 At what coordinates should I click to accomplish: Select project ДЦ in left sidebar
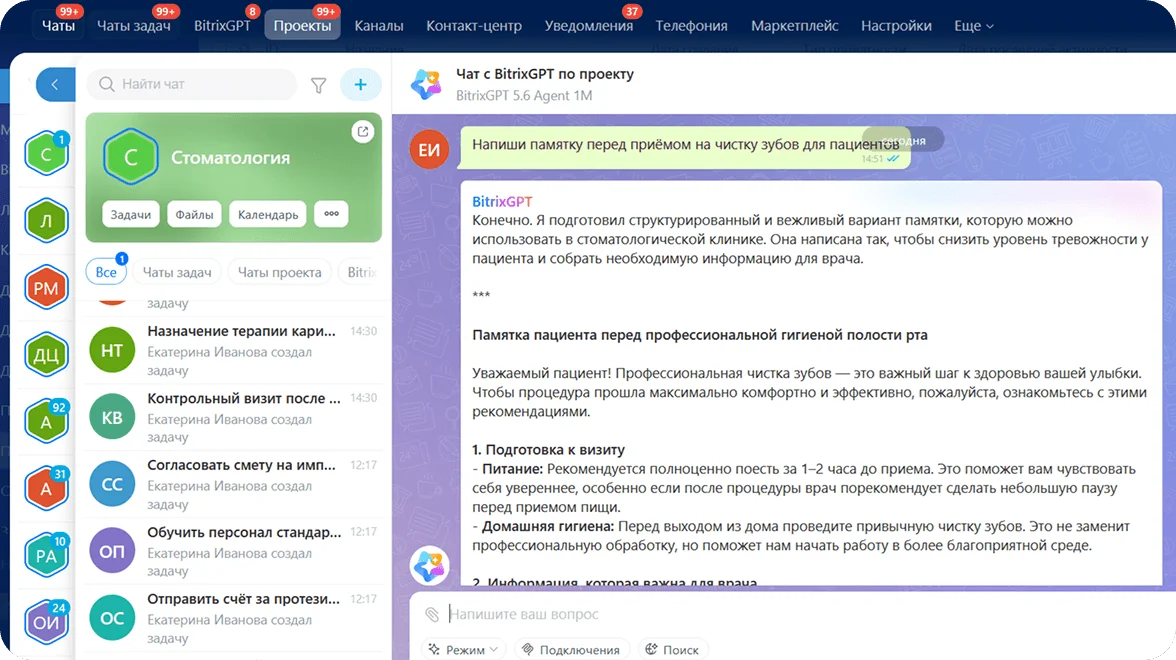pos(46,355)
